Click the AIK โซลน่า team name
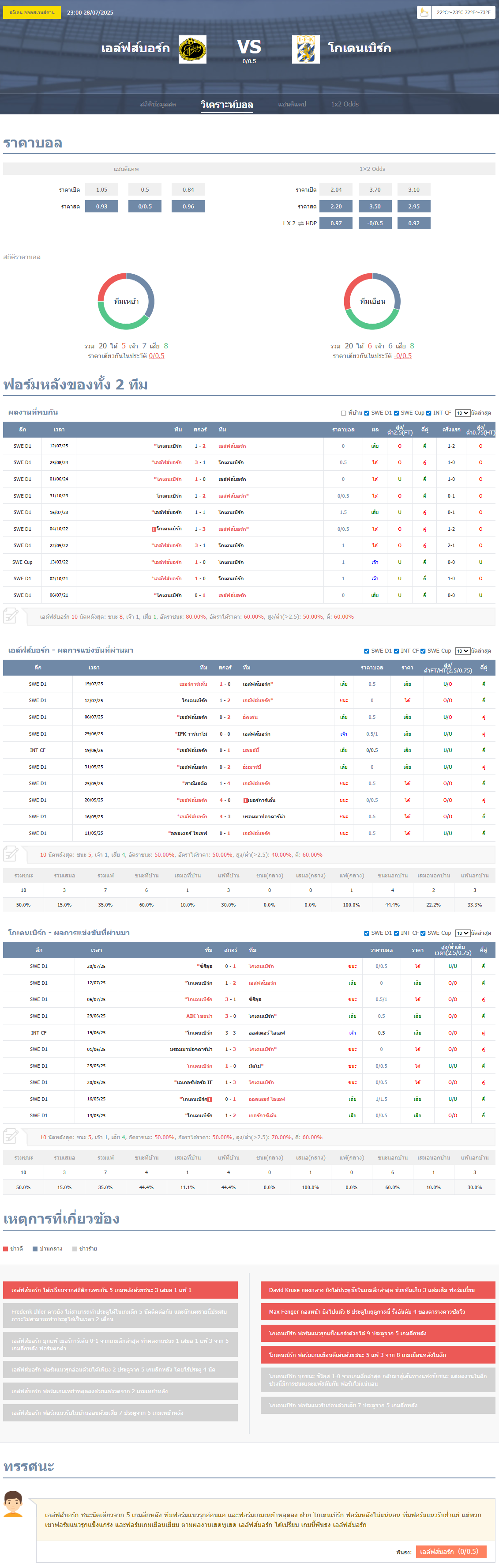 coord(199,1016)
